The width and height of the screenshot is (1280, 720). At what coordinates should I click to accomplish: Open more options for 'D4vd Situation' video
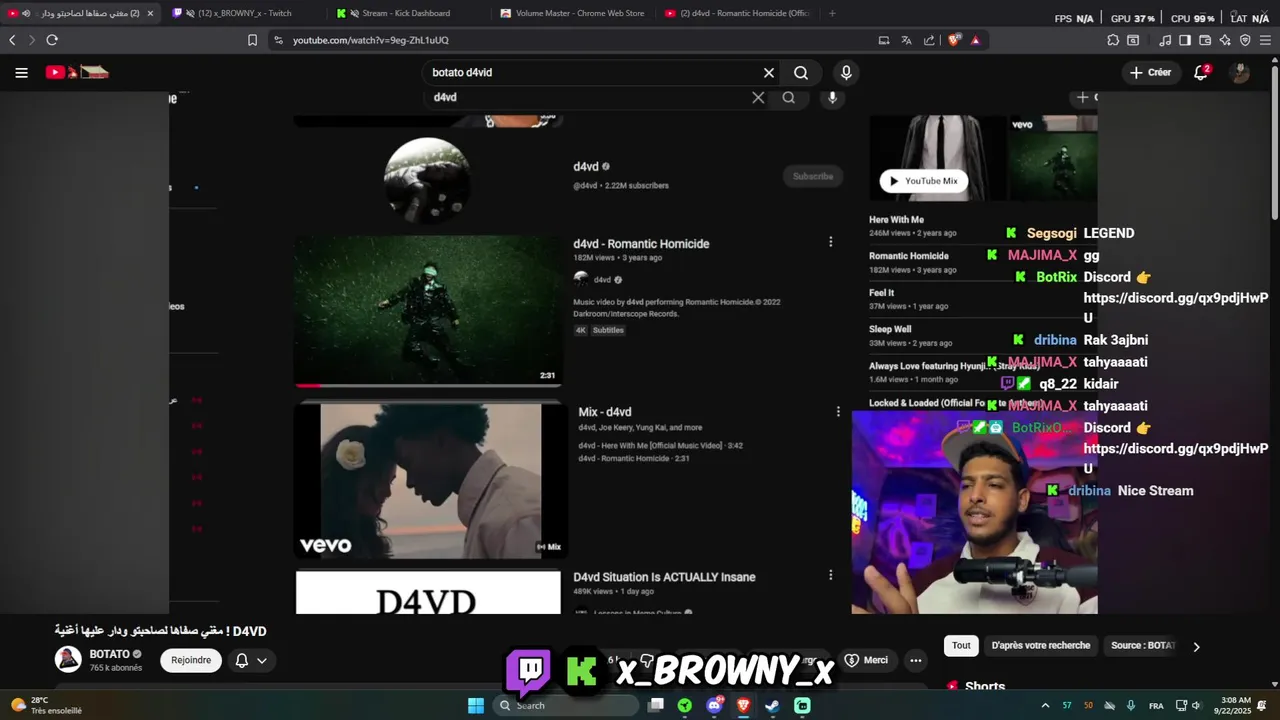(x=830, y=575)
